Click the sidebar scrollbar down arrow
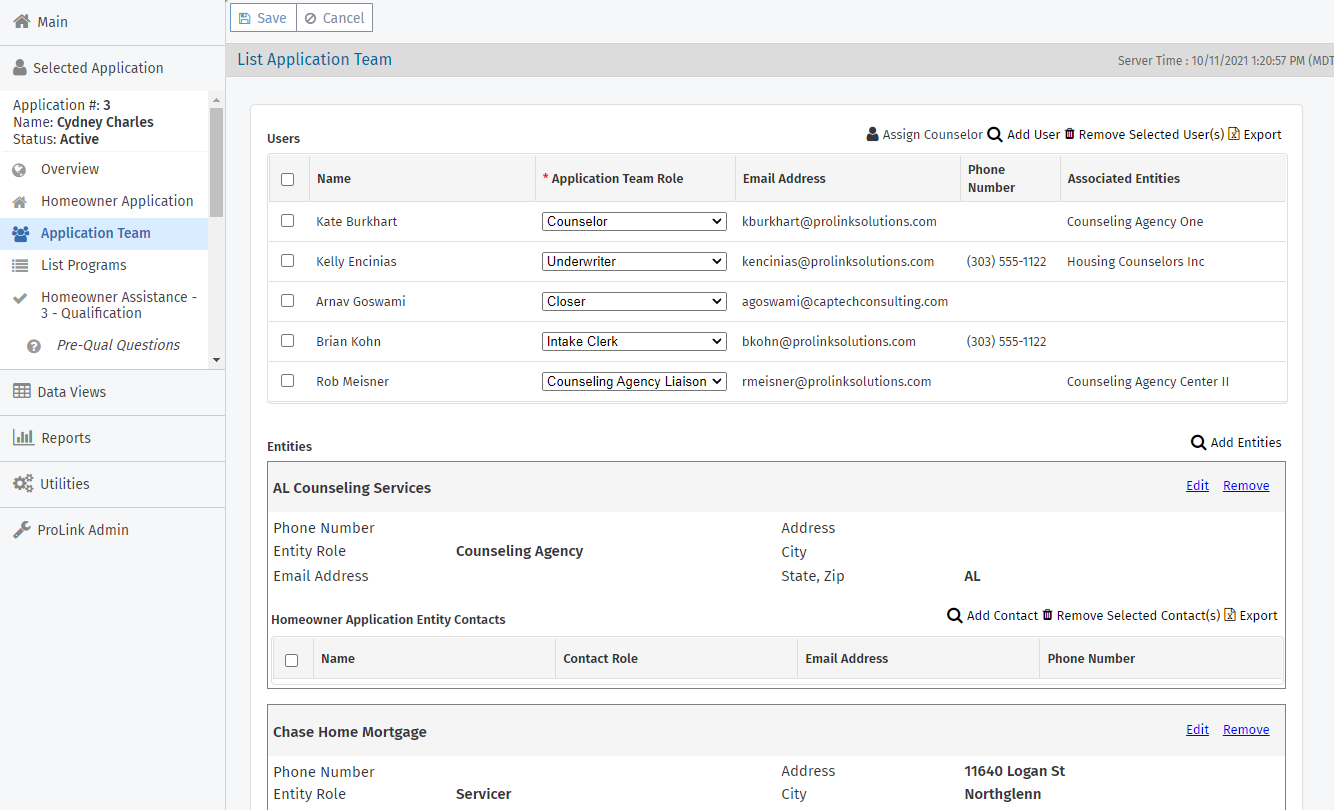The image size is (1334, 810). (216, 360)
